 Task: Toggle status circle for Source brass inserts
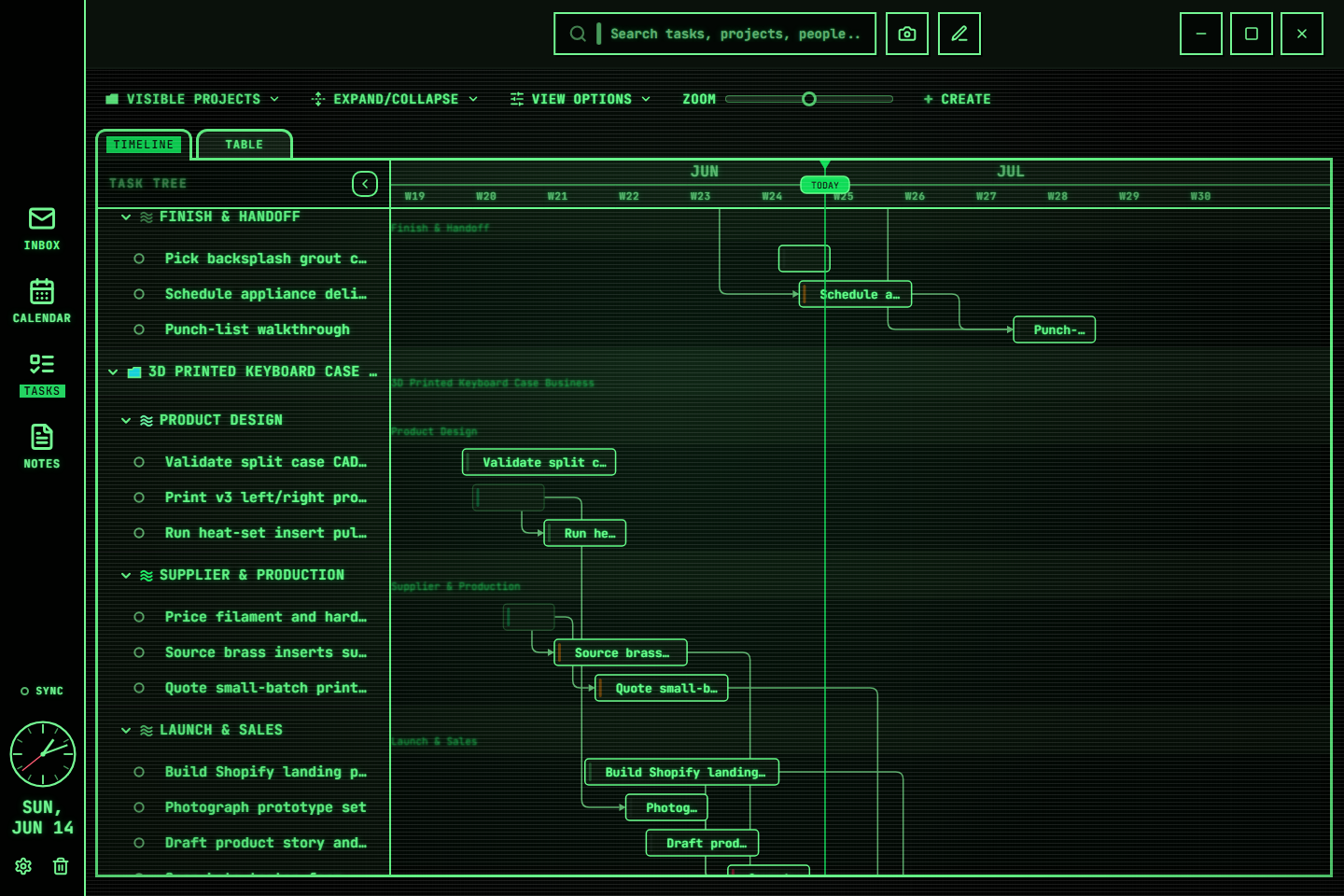tap(139, 652)
